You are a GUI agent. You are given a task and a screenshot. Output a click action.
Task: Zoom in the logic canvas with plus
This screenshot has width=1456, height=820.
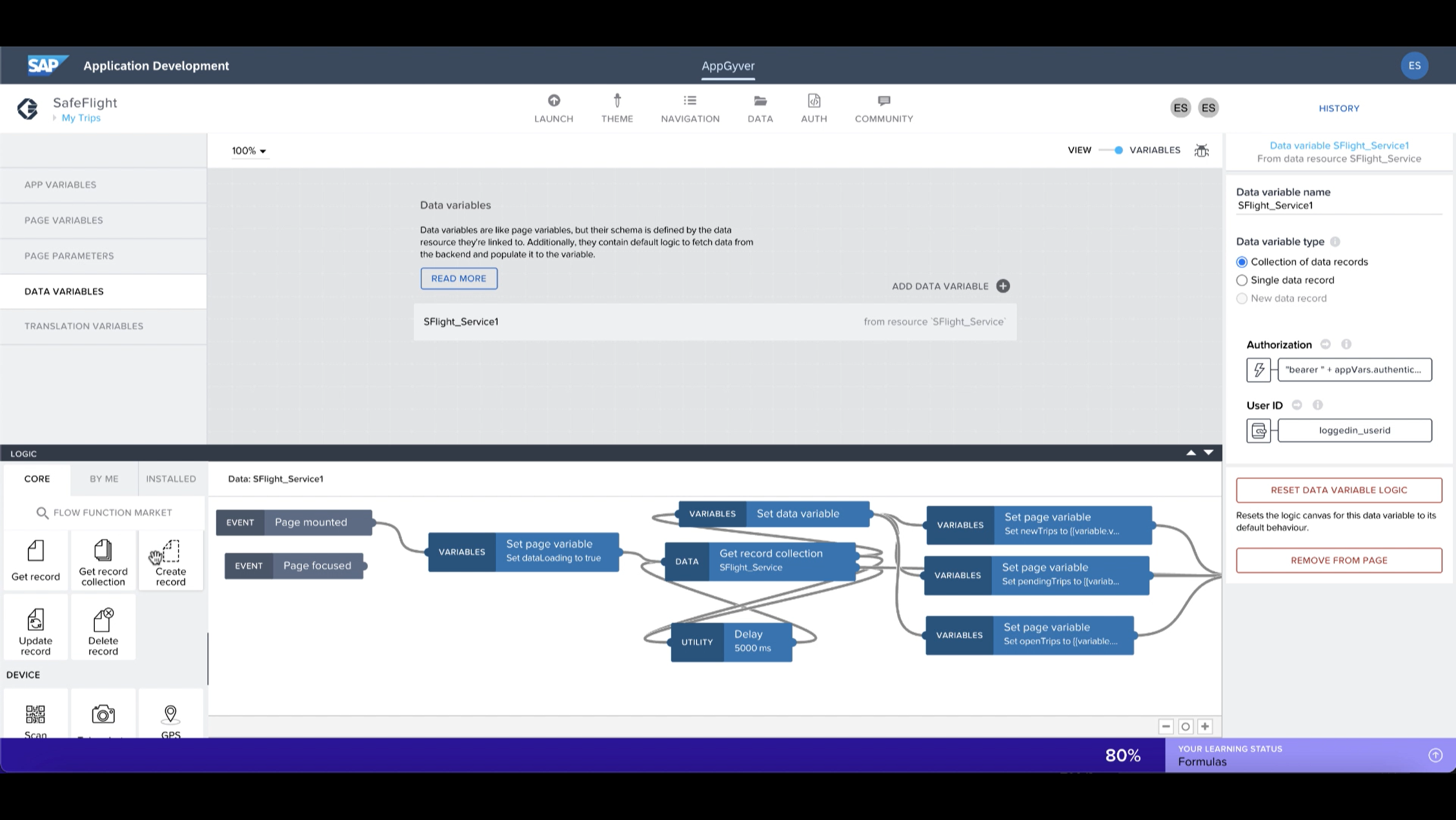1205,726
